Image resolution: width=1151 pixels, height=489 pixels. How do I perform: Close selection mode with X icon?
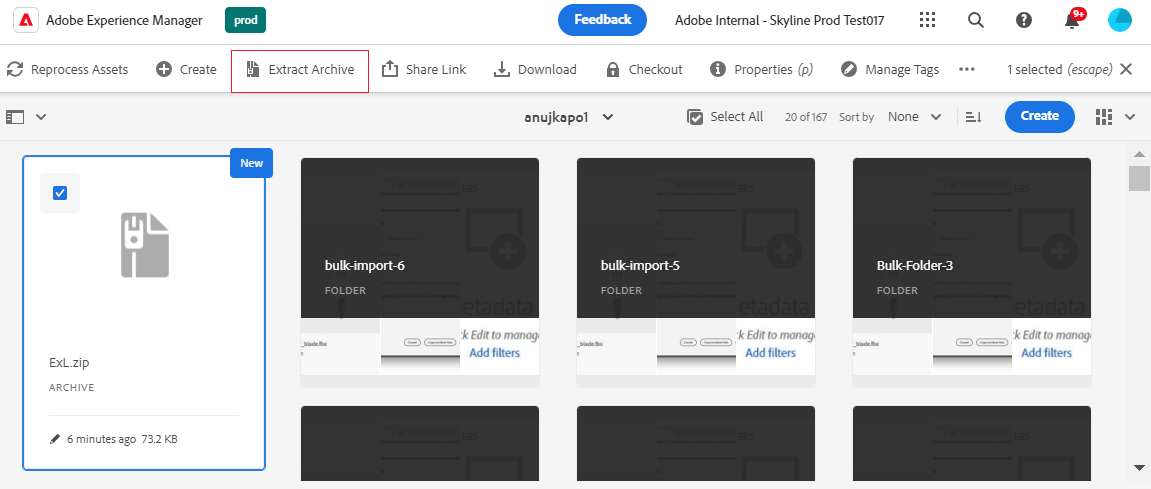(1127, 70)
